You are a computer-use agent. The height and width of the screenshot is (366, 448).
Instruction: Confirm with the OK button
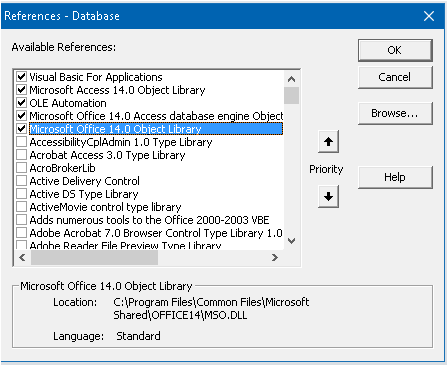tap(395, 50)
